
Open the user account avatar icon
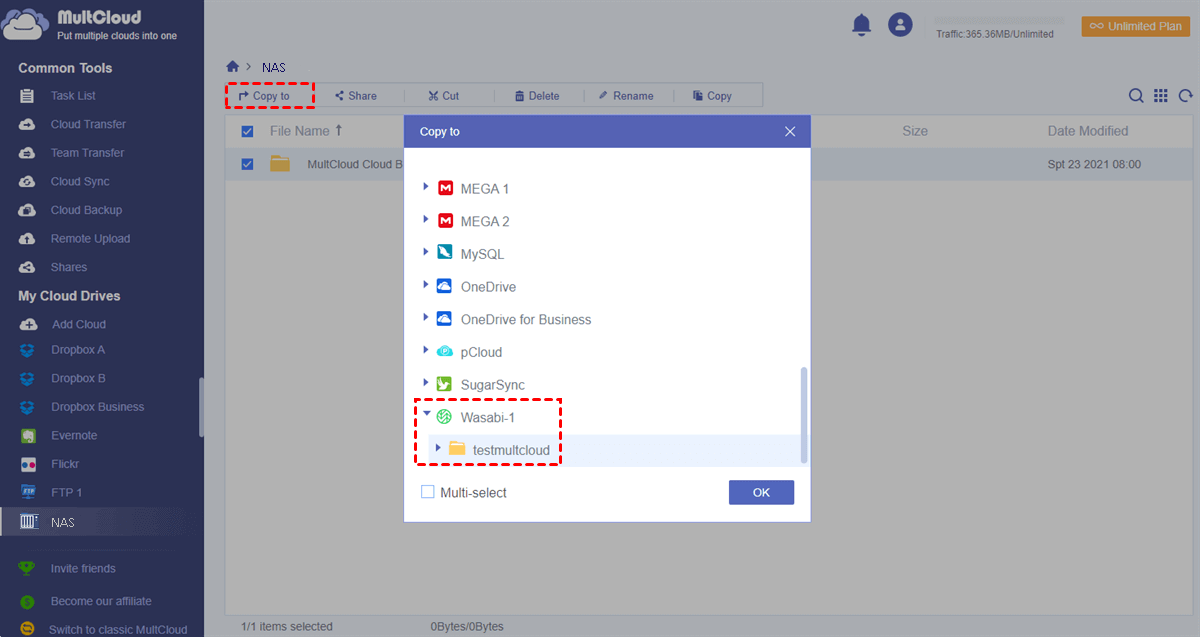pos(901,25)
